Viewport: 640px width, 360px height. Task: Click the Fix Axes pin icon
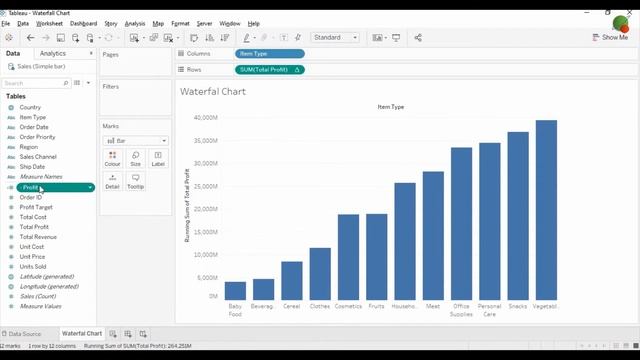pos(298,38)
